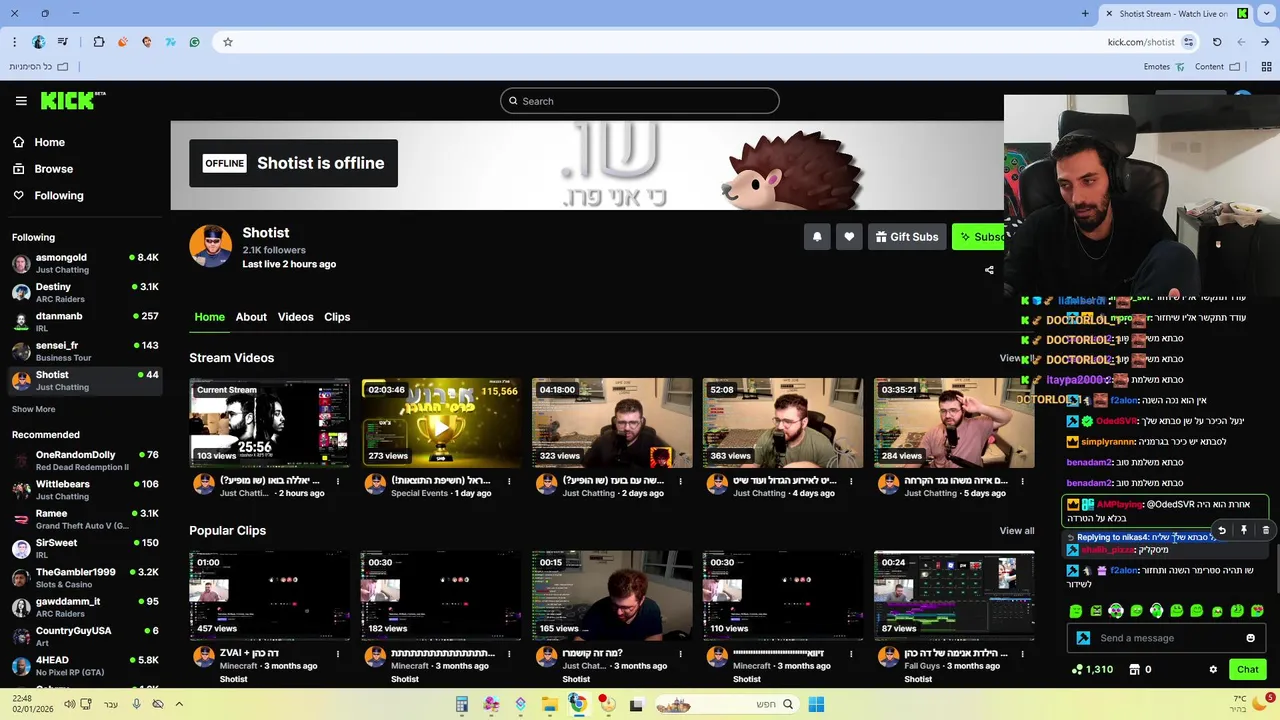The height and width of the screenshot is (720, 1280).
Task: Open options menu for the 103-views video
Action: coord(338,481)
